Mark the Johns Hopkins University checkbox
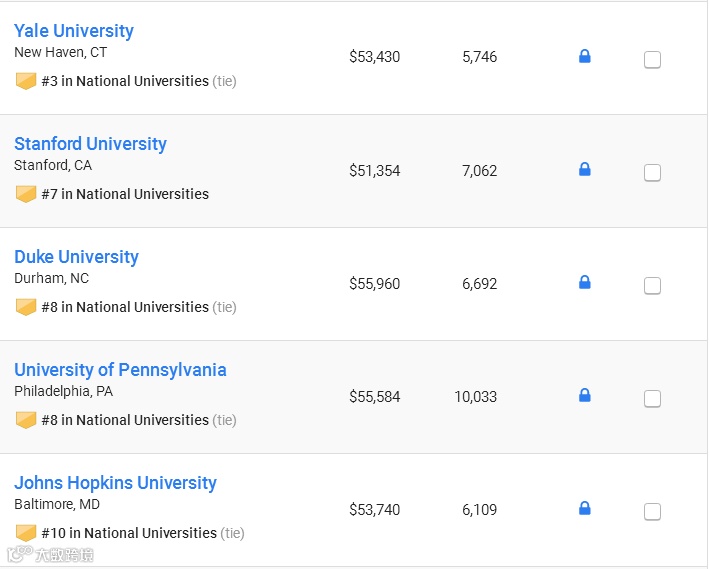The width and height of the screenshot is (709, 569). tap(652, 512)
